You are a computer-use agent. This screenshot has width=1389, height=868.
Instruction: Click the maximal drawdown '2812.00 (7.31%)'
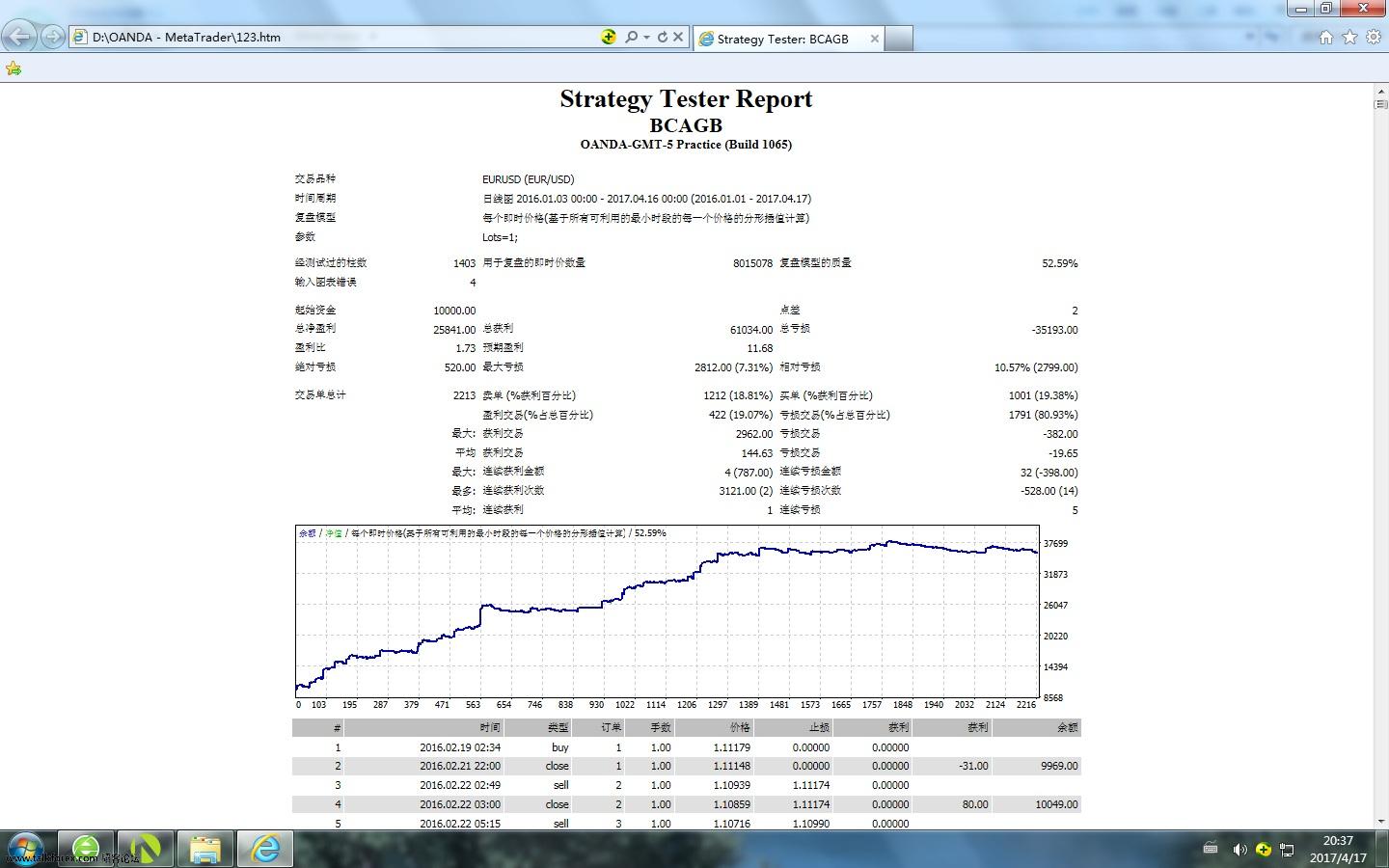(x=733, y=367)
